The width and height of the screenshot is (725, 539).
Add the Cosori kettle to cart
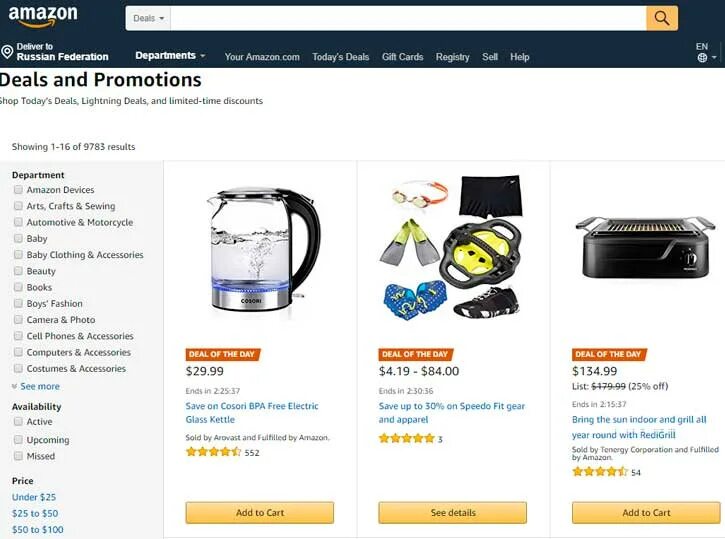pos(260,513)
